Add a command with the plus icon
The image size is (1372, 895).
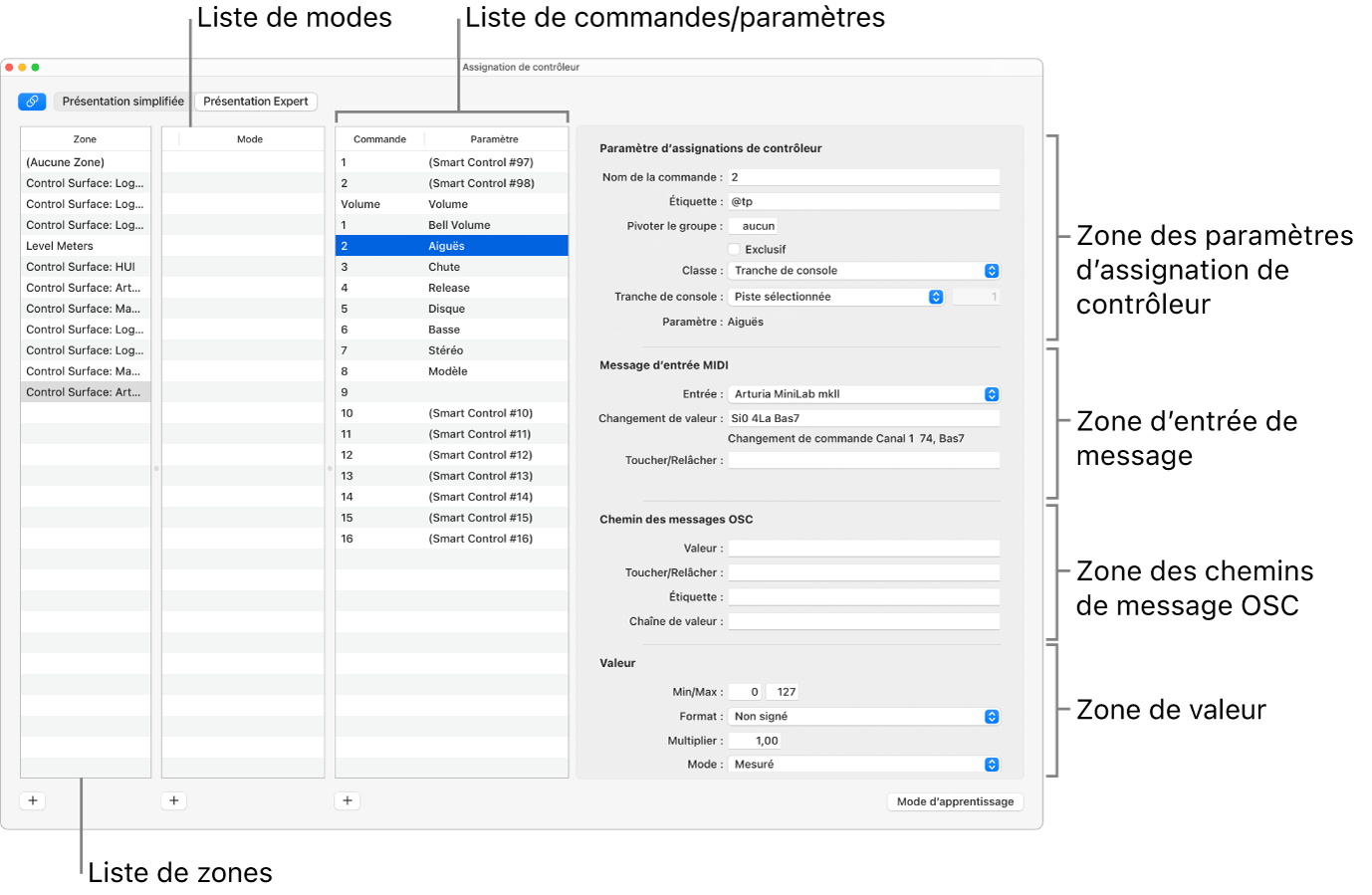tap(346, 799)
